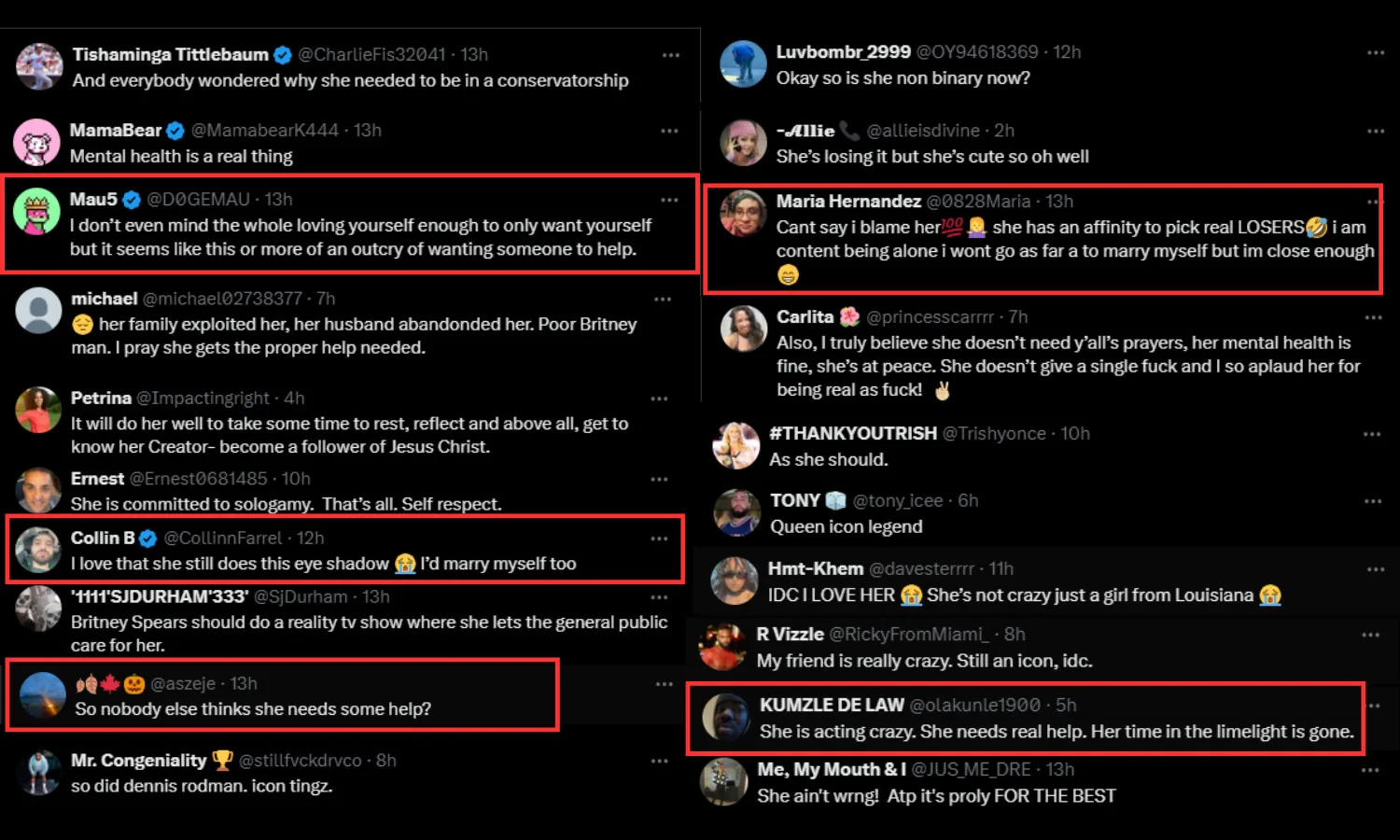The width and height of the screenshot is (1400, 840).
Task: Click the KUMZLE DE LAW display name
Action: click(x=832, y=706)
